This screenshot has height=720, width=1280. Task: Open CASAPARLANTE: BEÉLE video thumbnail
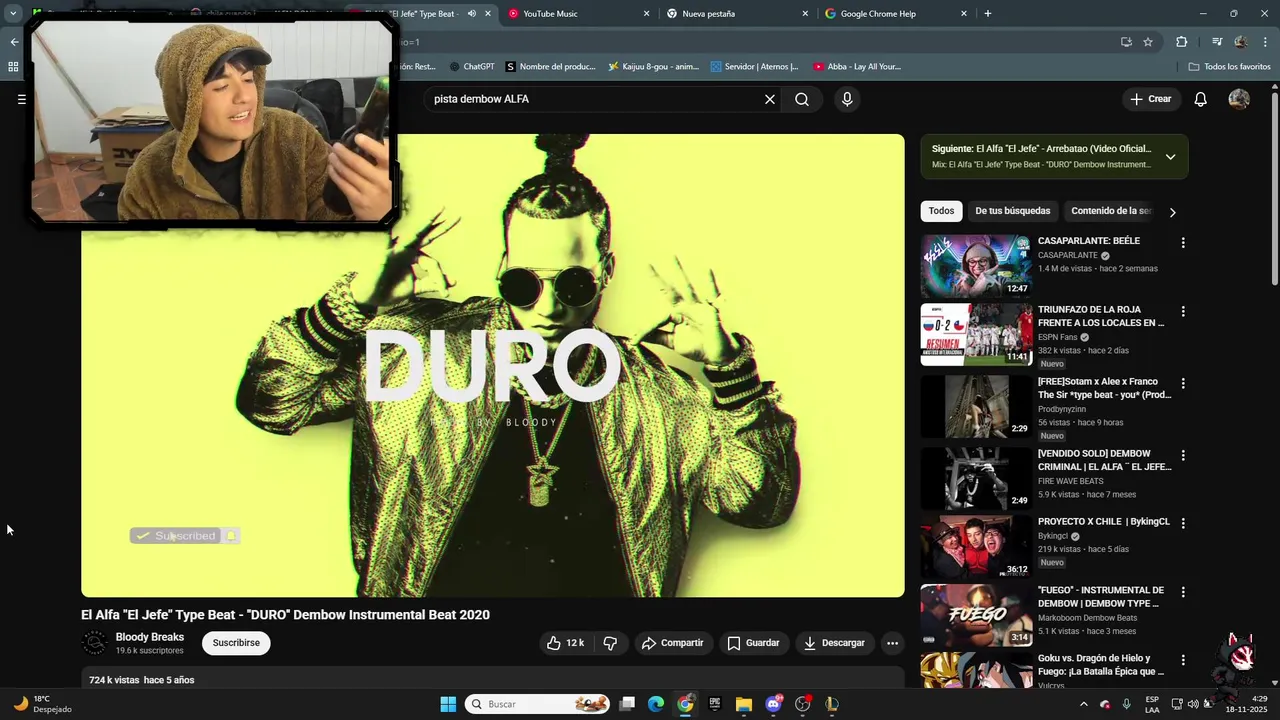click(x=976, y=266)
